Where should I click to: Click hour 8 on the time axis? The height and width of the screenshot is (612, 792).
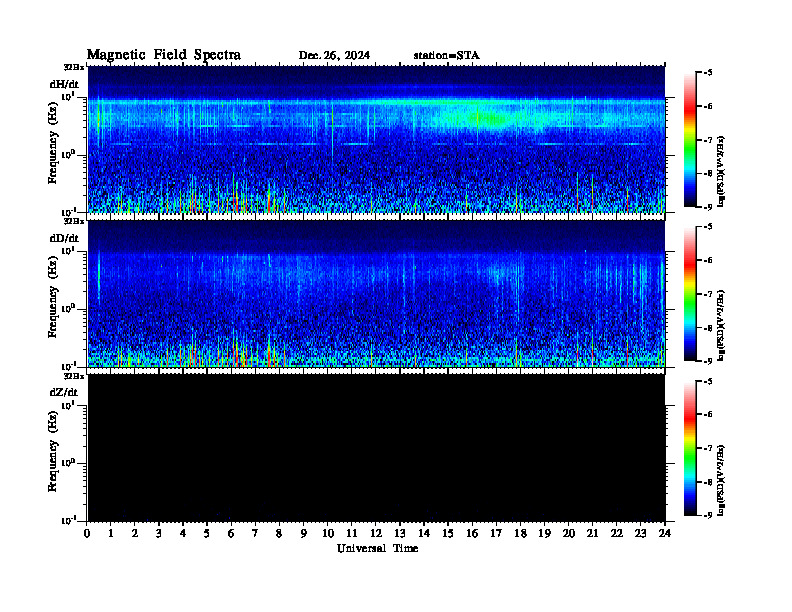click(x=279, y=534)
